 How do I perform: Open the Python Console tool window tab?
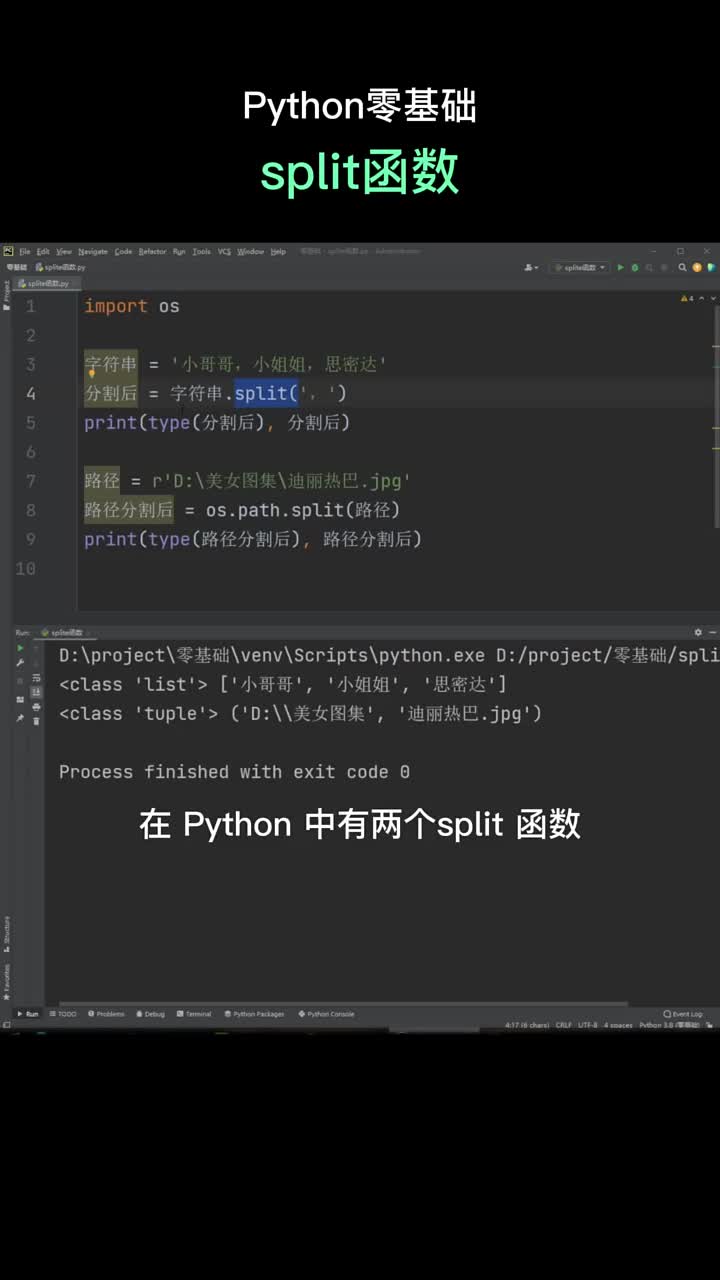[x=326, y=1014]
